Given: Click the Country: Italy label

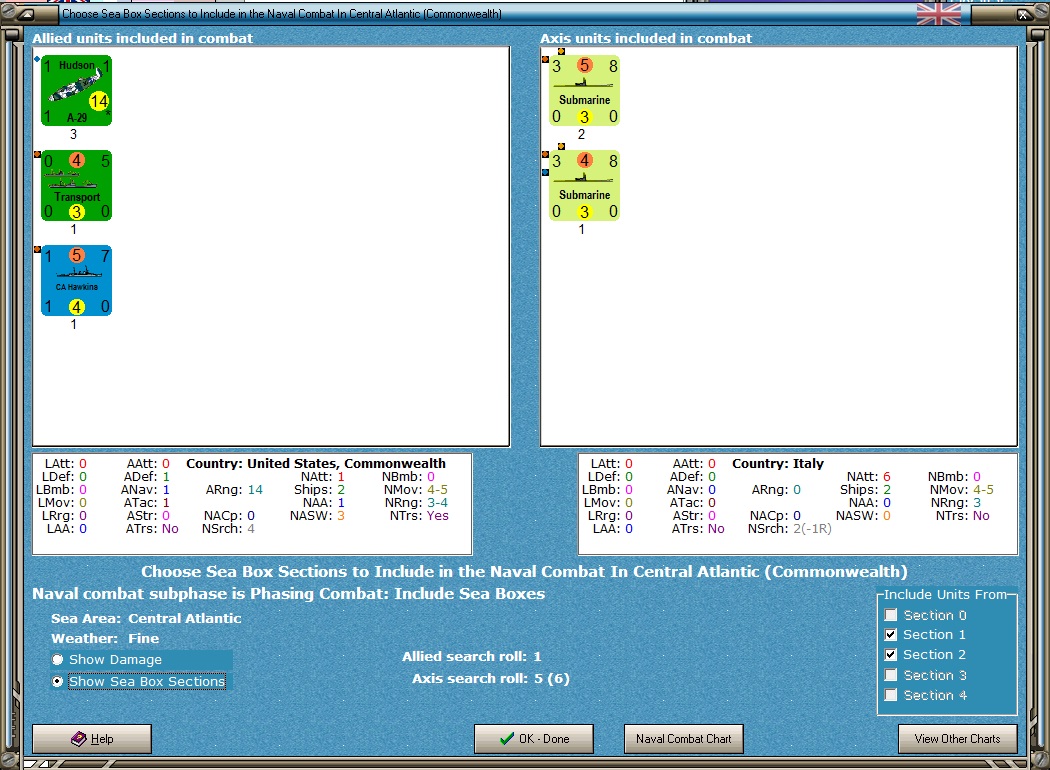Looking at the screenshot, I should [x=777, y=463].
